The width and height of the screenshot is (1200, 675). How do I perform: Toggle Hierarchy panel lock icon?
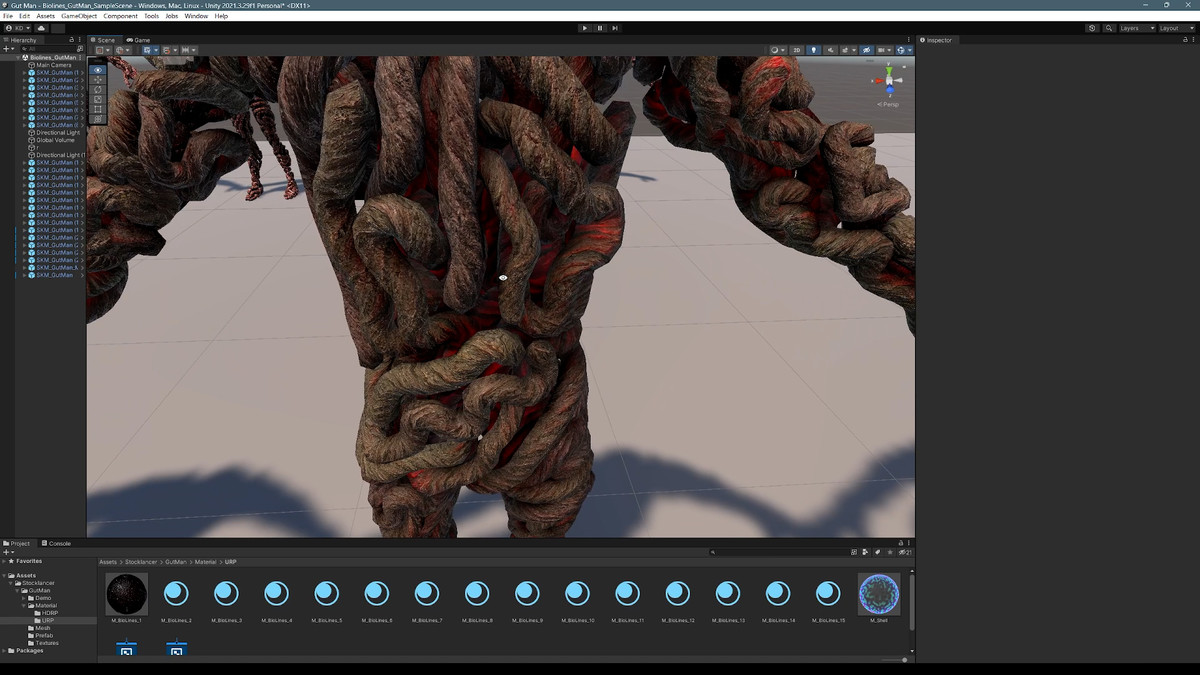tap(71, 40)
